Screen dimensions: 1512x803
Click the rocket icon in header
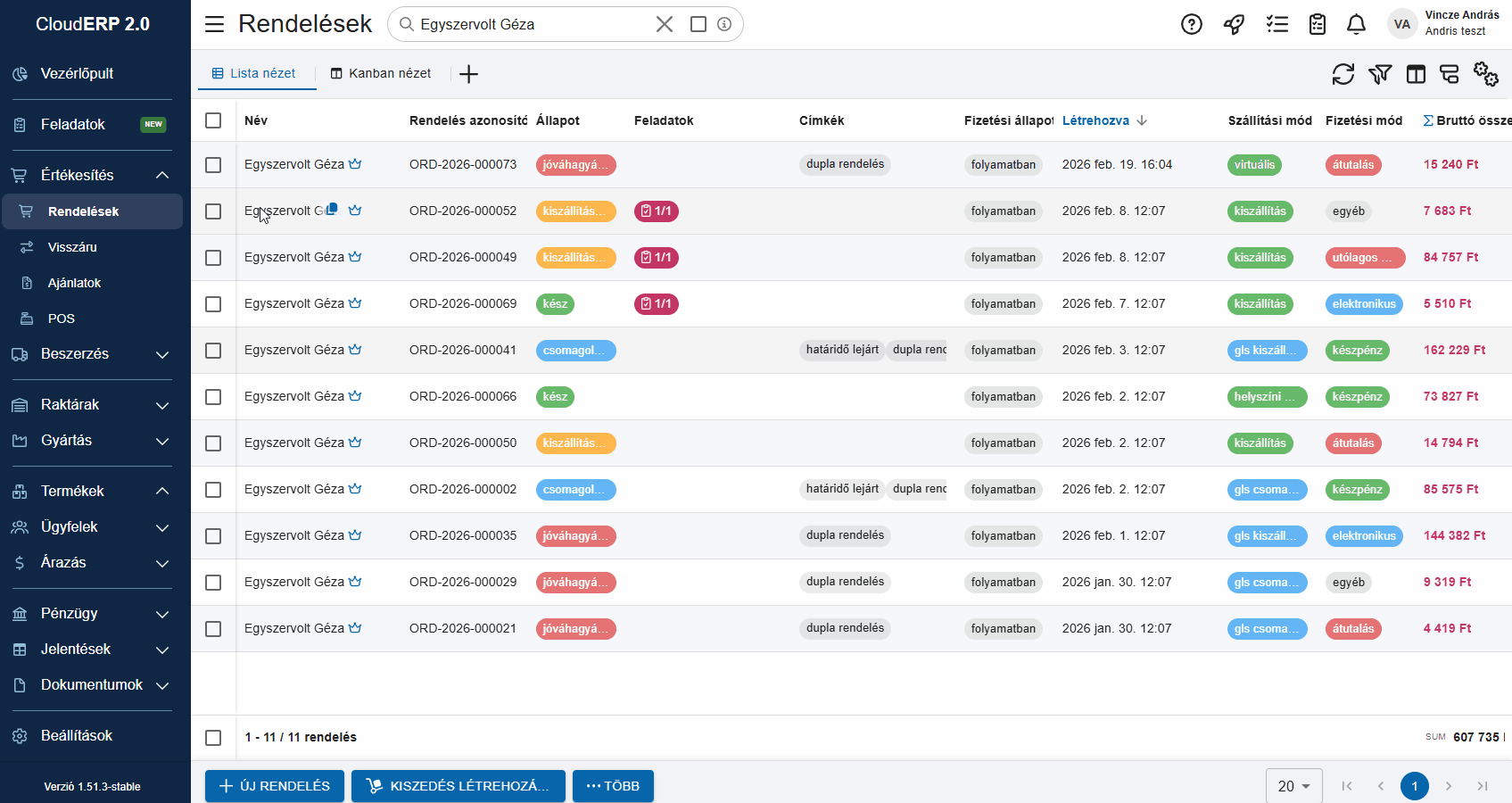coord(1234,24)
